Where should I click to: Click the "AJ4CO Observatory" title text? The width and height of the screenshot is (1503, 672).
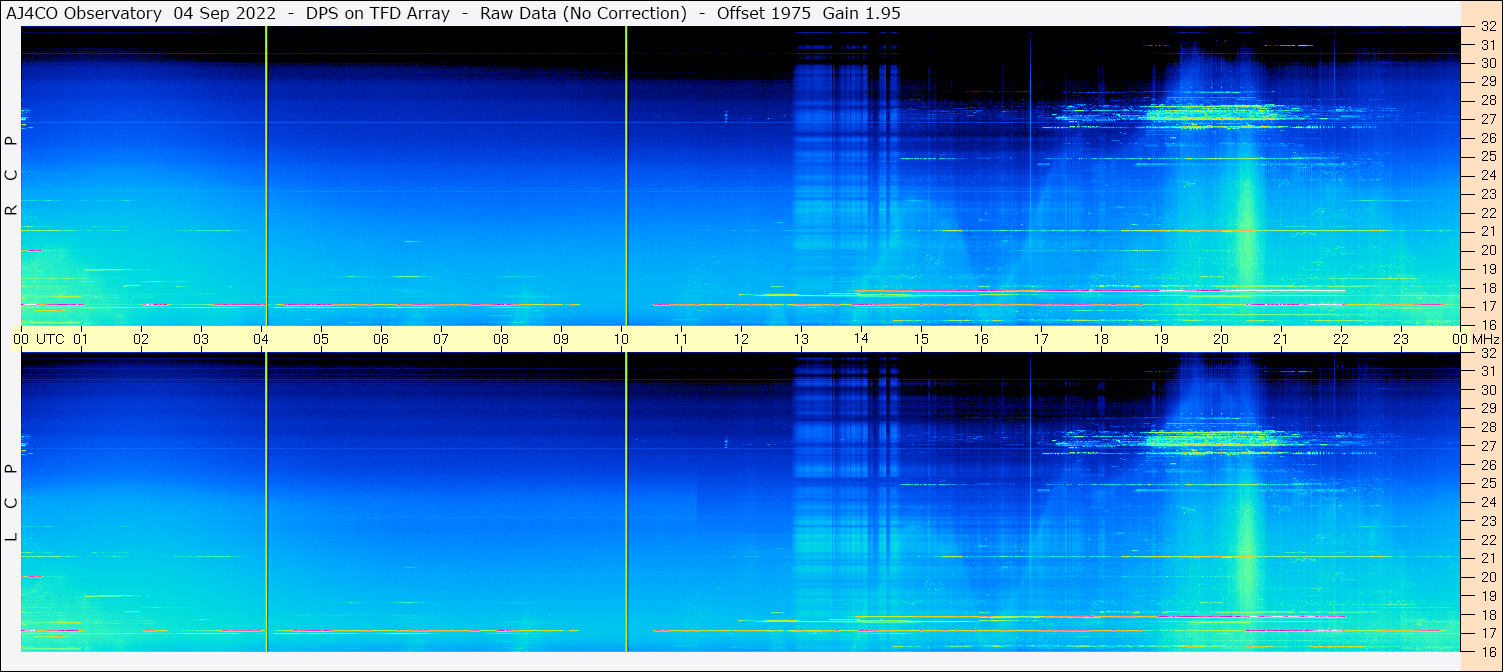(84, 13)
